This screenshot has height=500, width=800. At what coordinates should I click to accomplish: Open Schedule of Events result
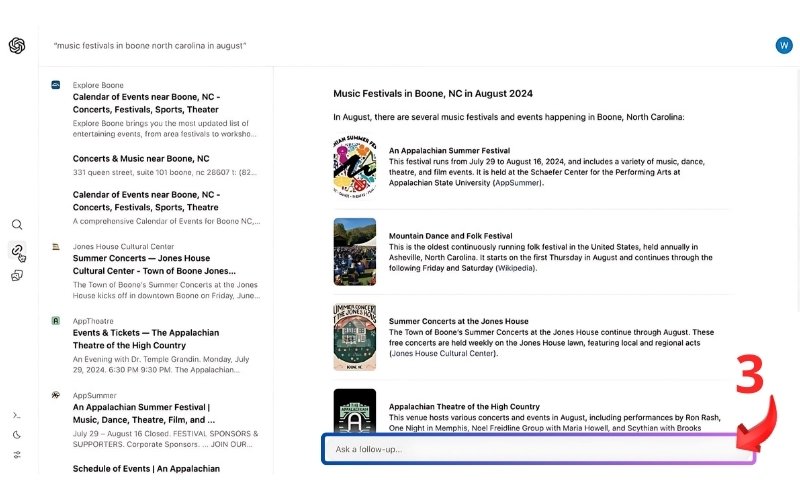coord(146,468)
